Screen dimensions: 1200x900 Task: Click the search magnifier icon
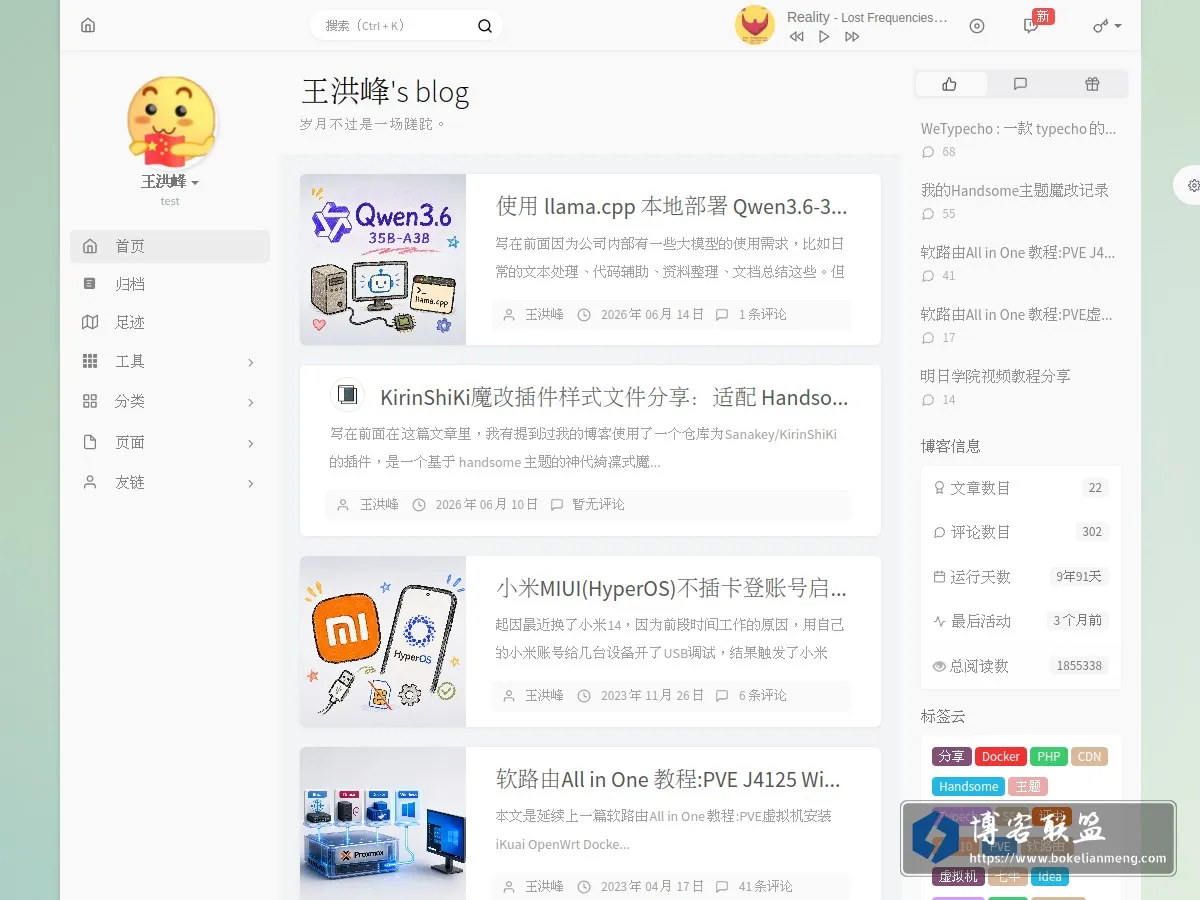485,26
